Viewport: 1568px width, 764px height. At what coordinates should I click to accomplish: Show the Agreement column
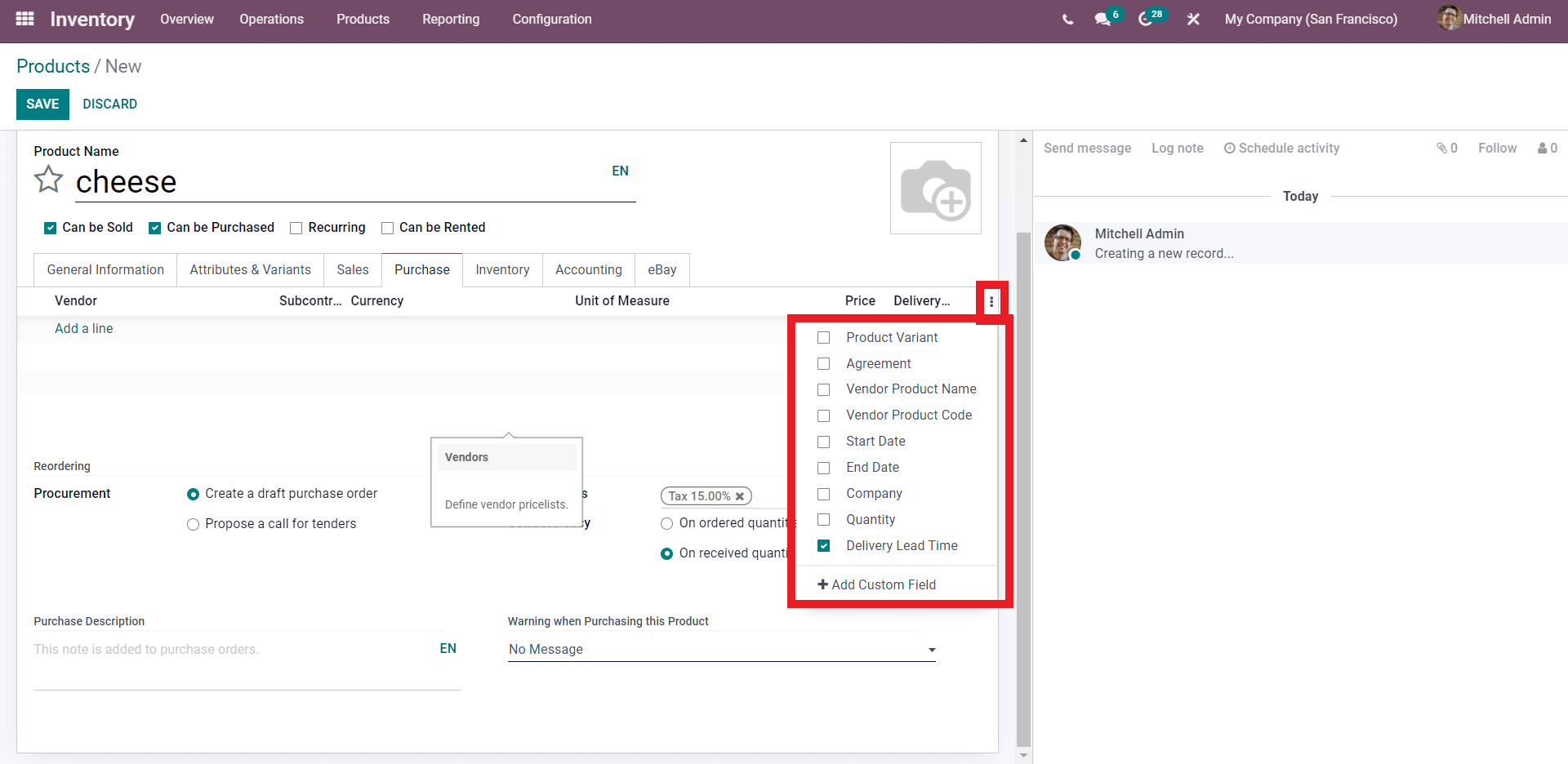point(823,364)
